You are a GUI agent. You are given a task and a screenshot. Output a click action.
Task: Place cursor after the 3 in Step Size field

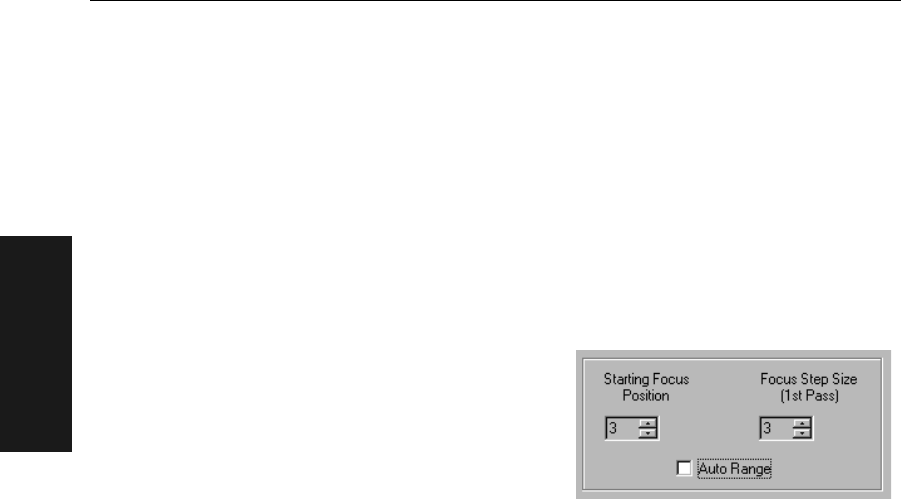pyautogui.click(x=772, y=428)
